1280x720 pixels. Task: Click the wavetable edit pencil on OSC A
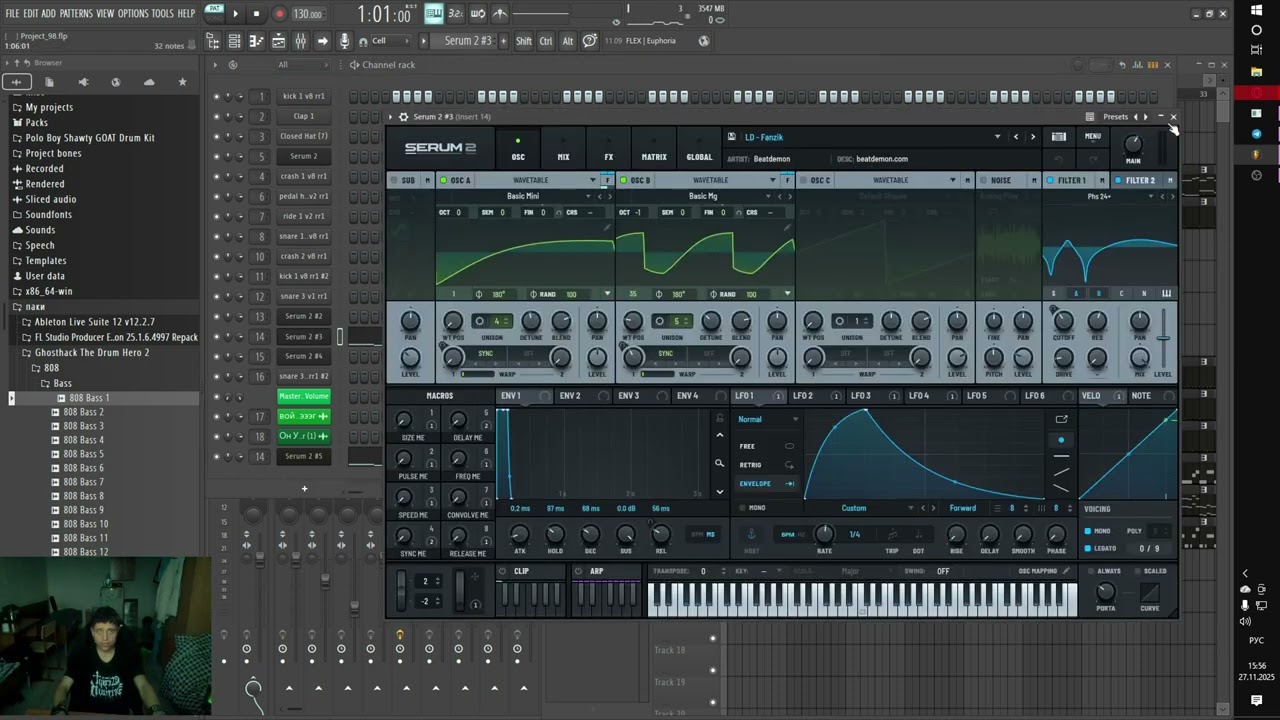click(606, 228)
